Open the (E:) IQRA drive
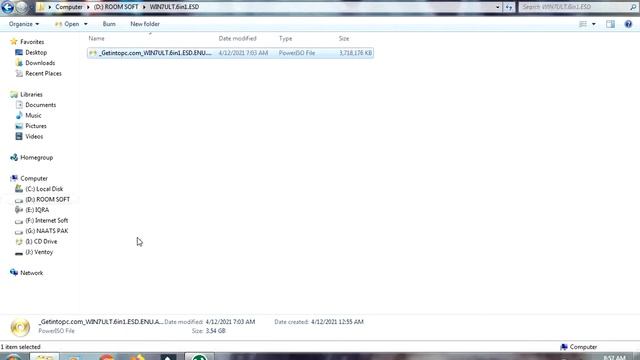 [x=37, y=210]
